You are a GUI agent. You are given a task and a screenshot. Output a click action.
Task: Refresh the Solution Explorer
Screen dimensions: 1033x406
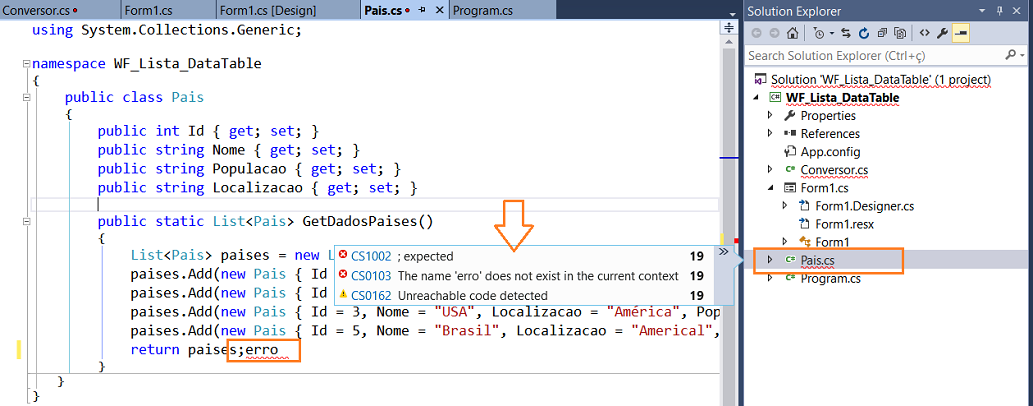[x=864, y=32]
